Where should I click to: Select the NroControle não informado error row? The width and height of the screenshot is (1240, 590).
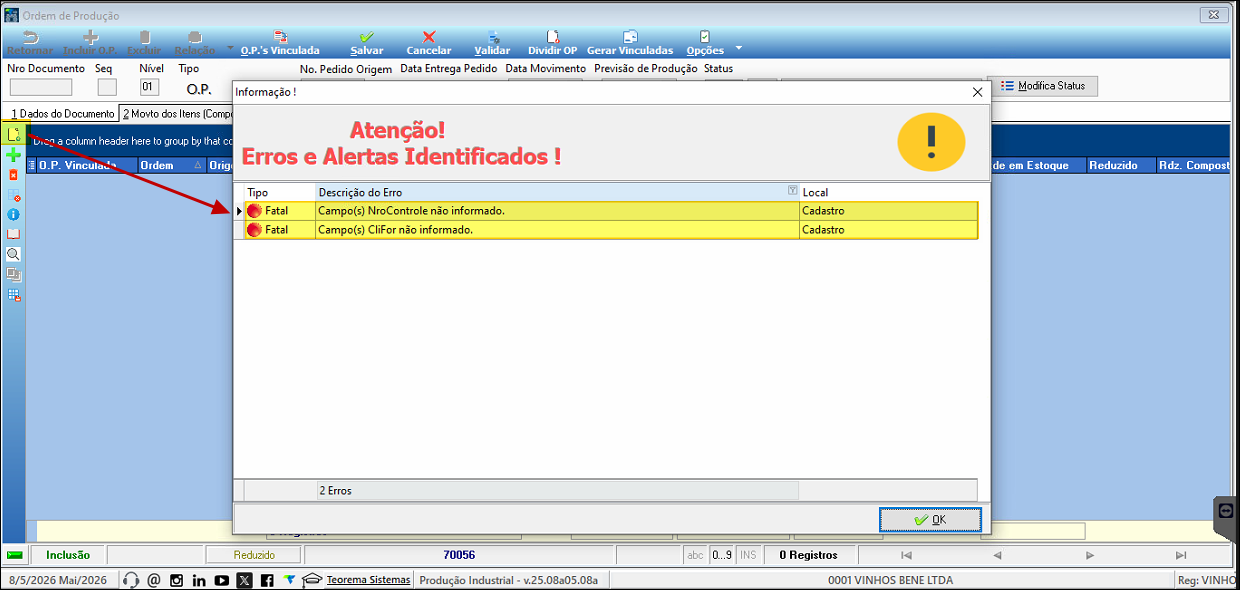coord(611,211)
